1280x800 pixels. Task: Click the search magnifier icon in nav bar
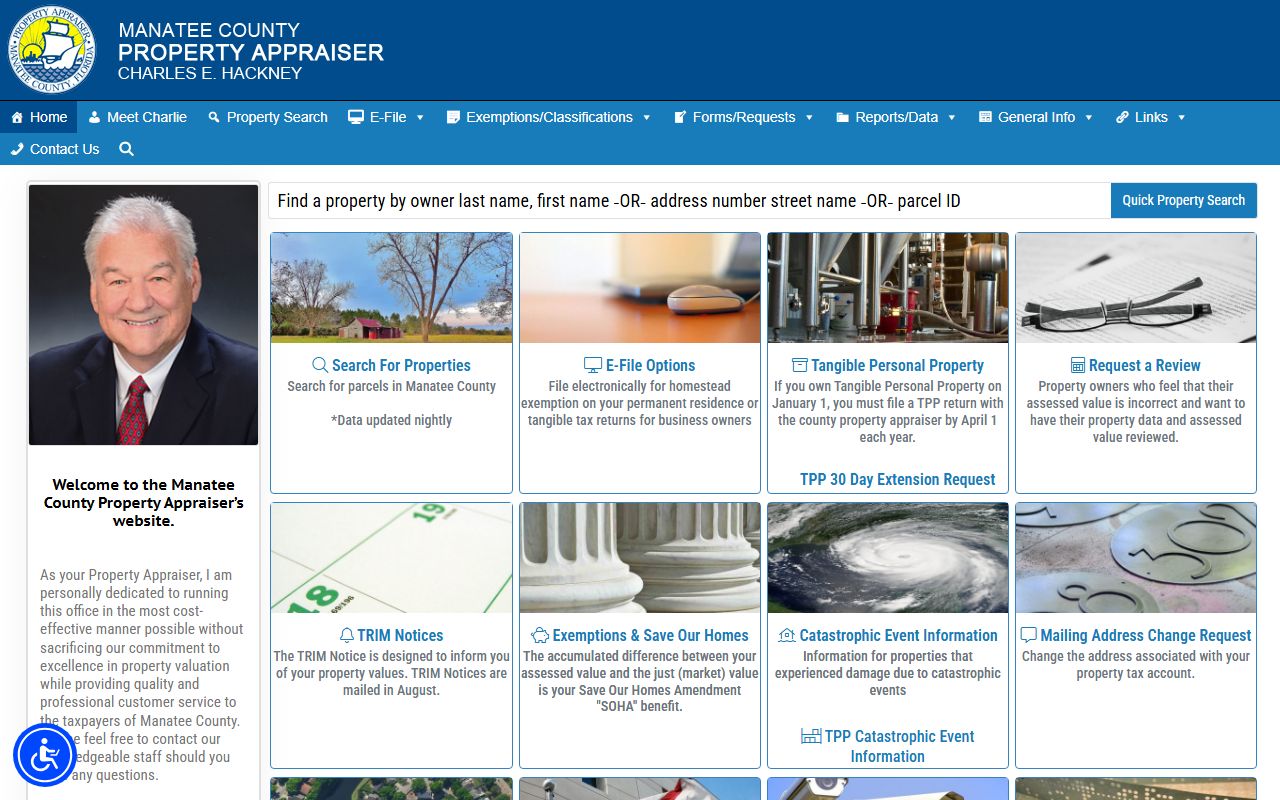tap(126, 149)
